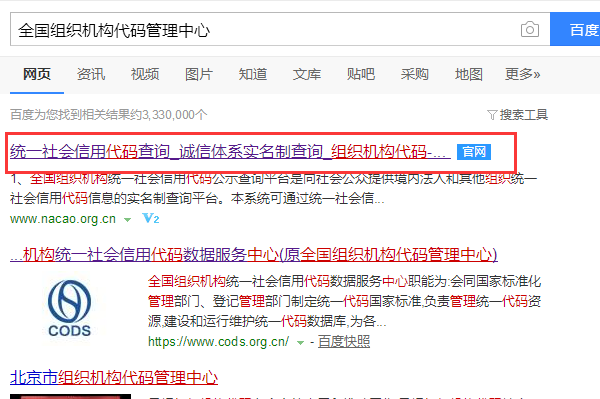Go to the 贴吧 tab
Viewport: 600px width, 399px height.
click(x=360, y=74)
